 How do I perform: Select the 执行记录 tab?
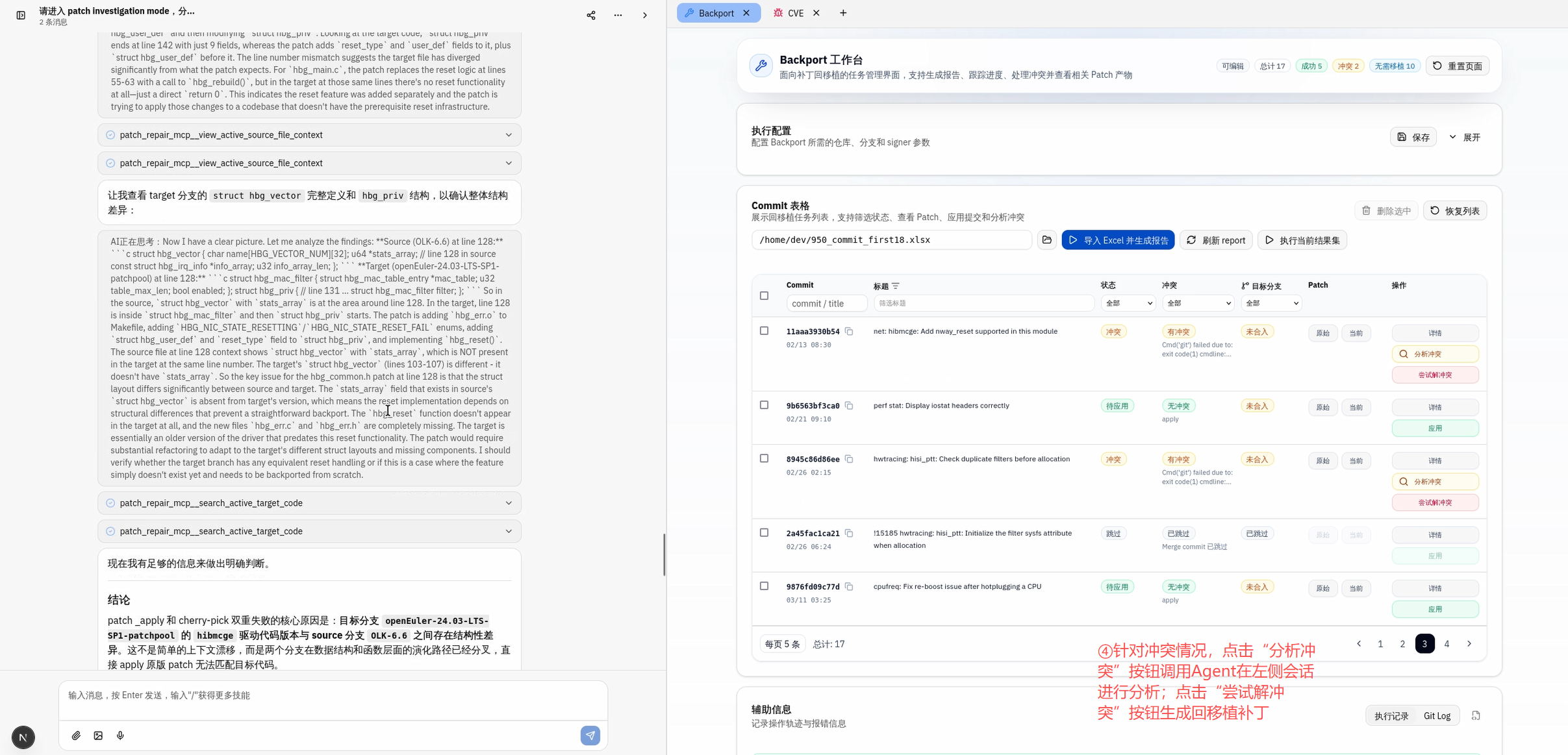point(1391,716)
